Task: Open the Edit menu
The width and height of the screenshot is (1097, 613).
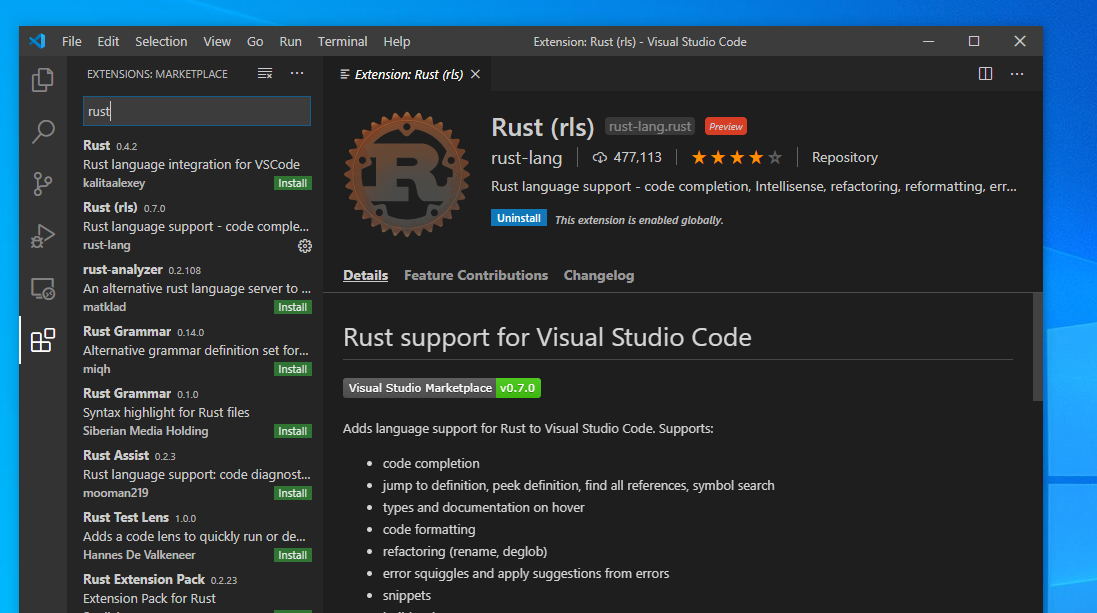Action: pos(108,41)
